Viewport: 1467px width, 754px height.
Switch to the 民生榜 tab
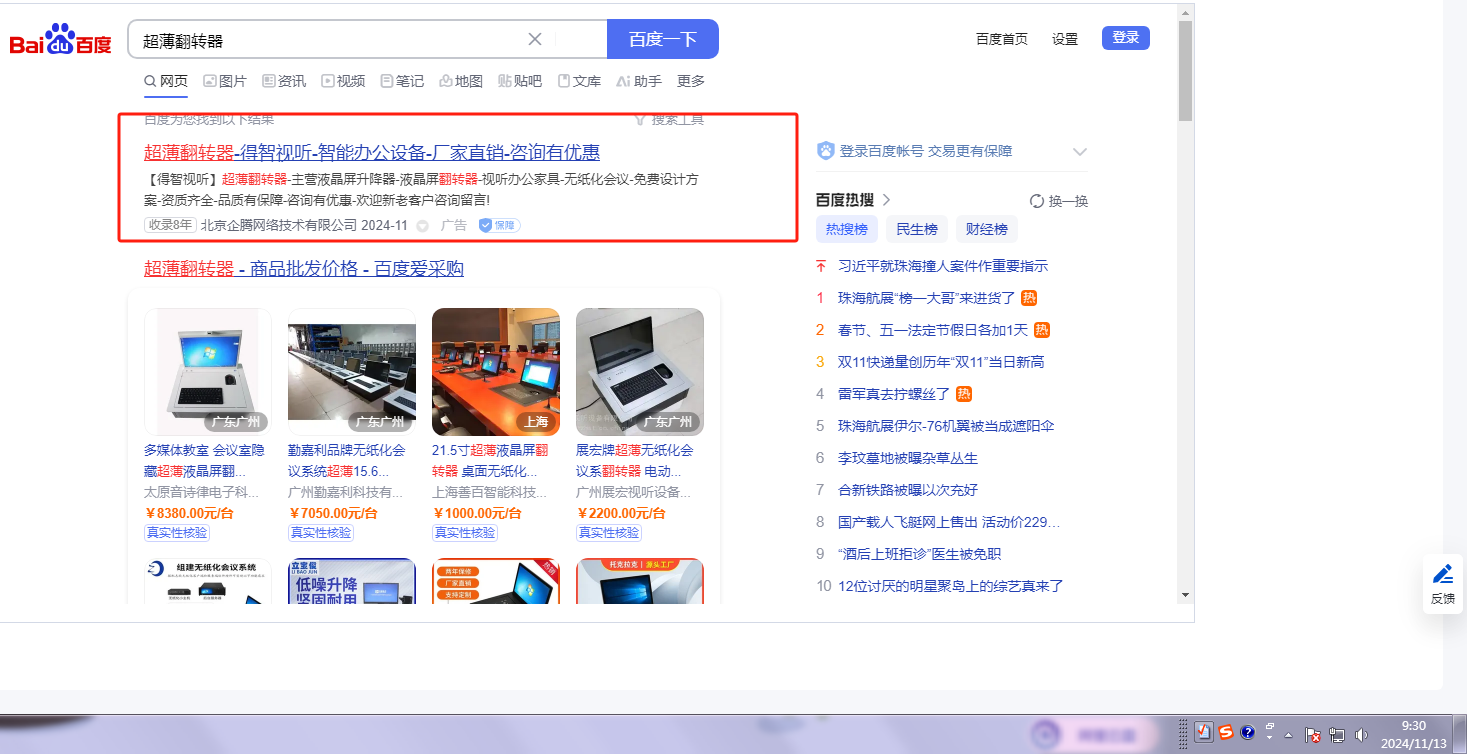pyautogui.click(x=917, y=229)
